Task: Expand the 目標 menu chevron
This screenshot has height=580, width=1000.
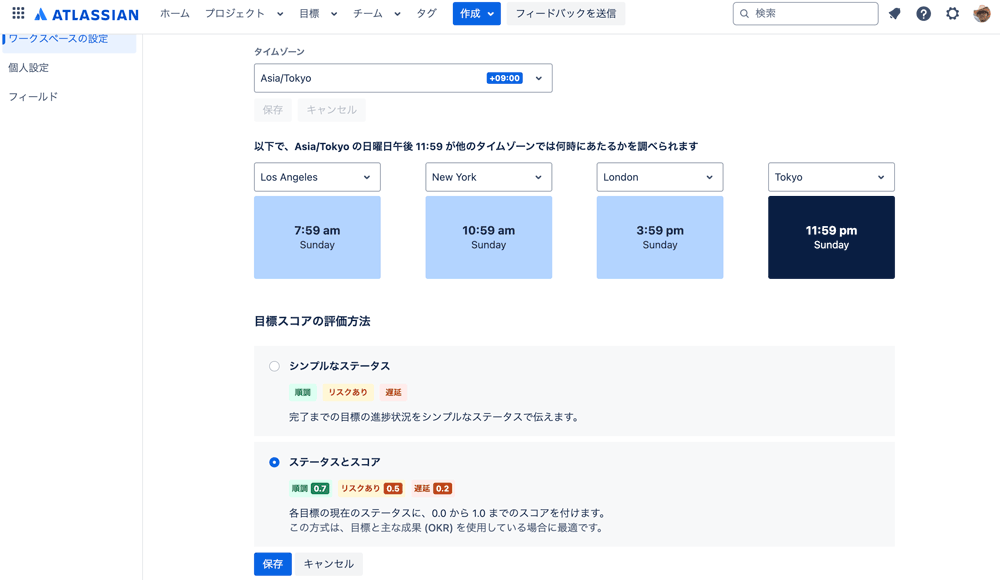Action: point(334,14)
